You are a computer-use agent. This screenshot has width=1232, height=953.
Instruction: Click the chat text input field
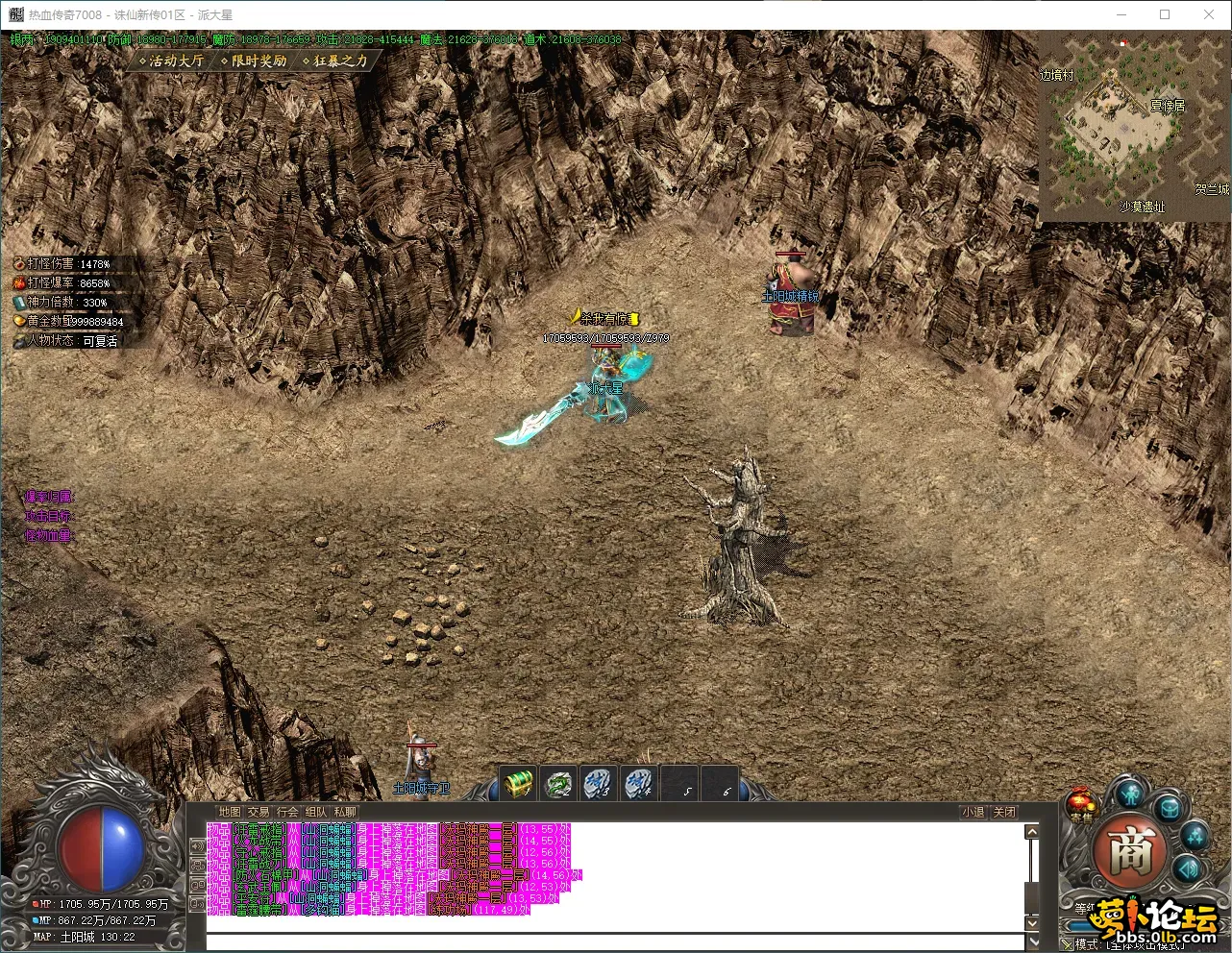615,941
